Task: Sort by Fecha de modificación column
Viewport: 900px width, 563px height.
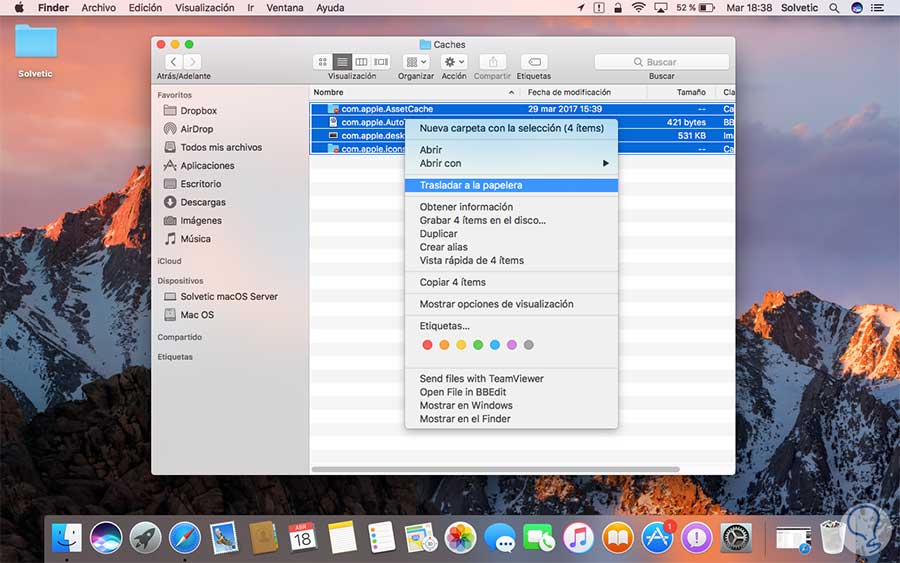Action: click(583, 92)
